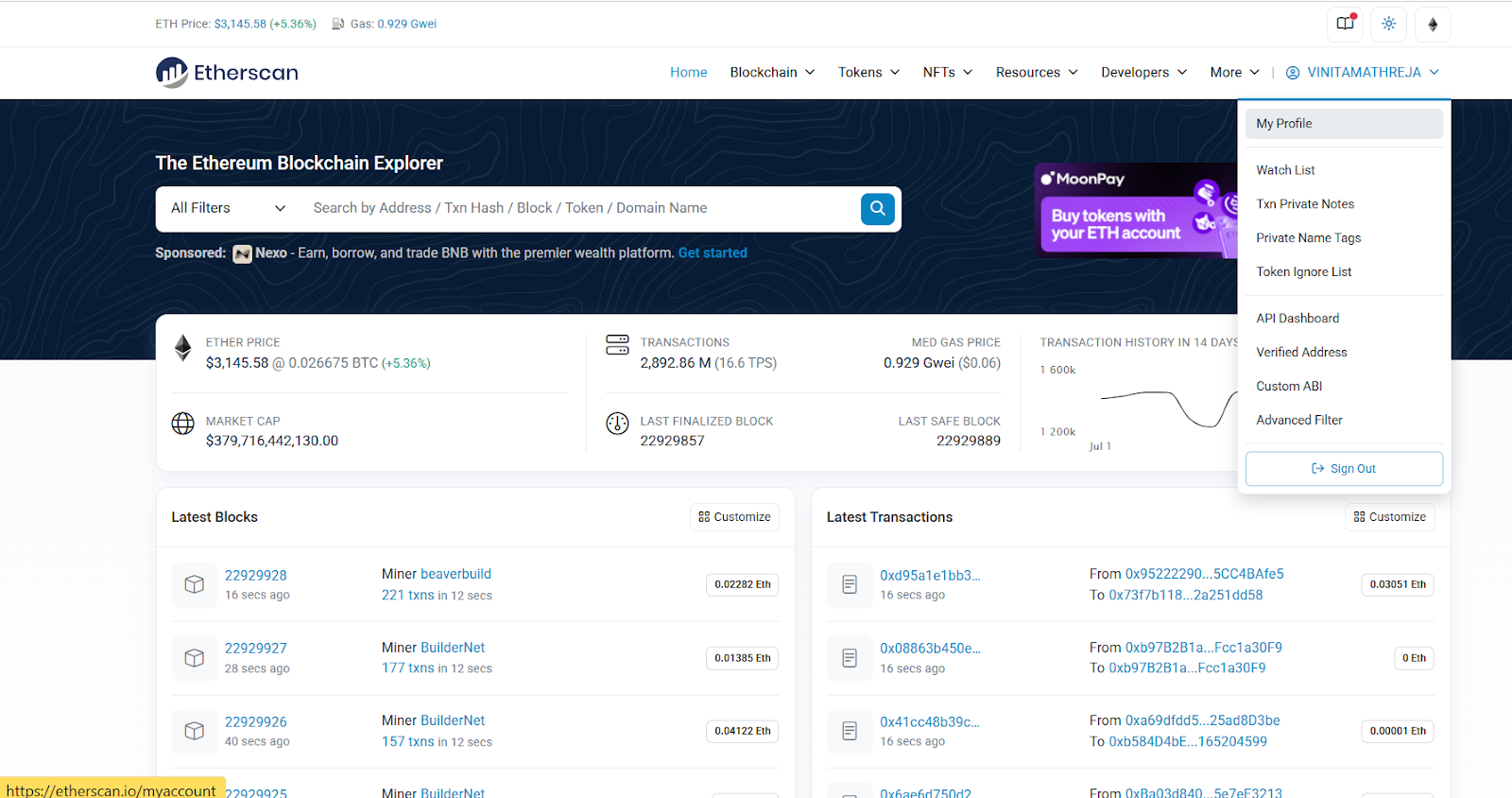The width and height of the screenshot is (1512, 798).
Task: Open Watch List menu entry
Action: tap(1285, 170)
